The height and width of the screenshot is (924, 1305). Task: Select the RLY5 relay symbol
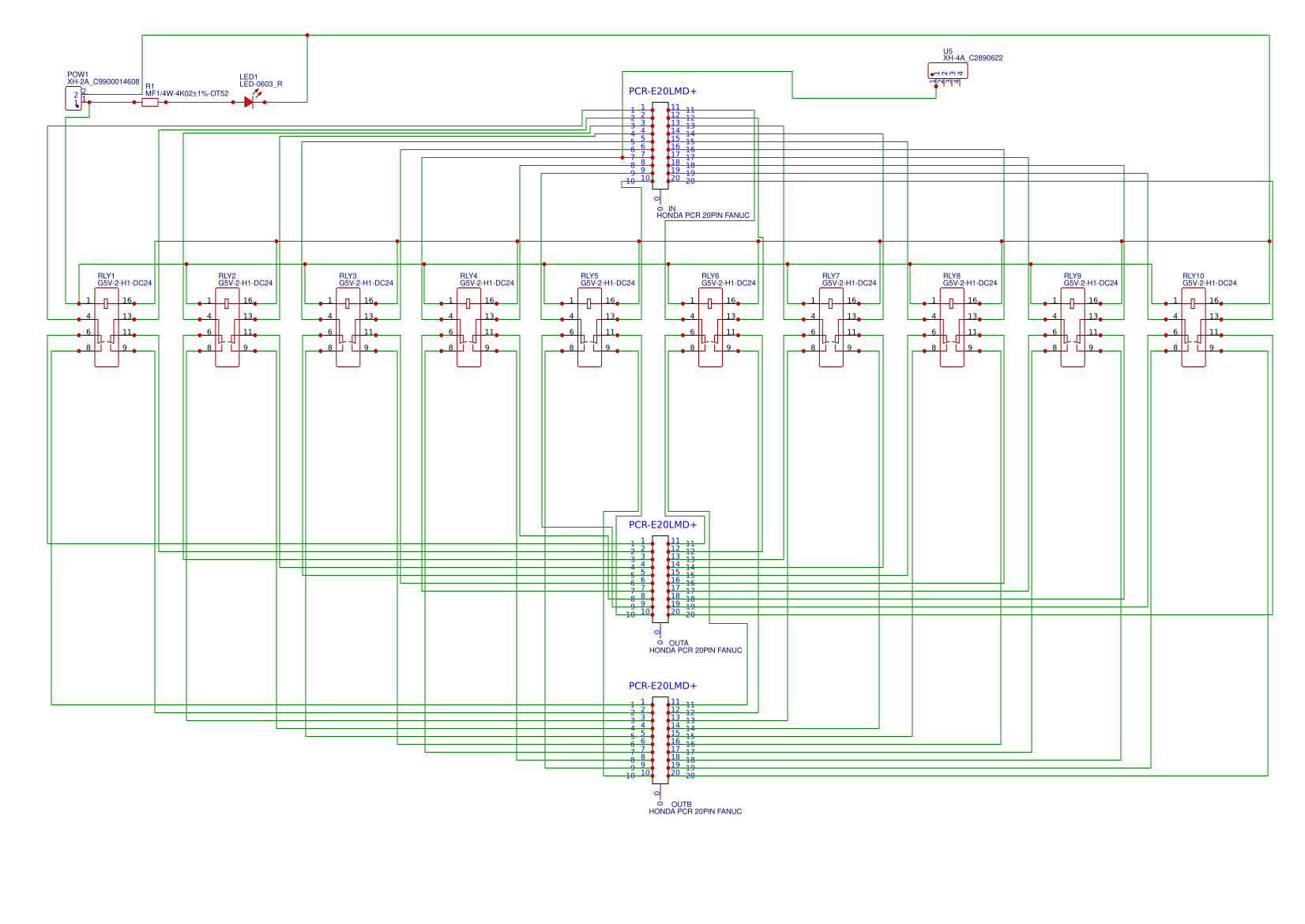[x=590, y=327]
